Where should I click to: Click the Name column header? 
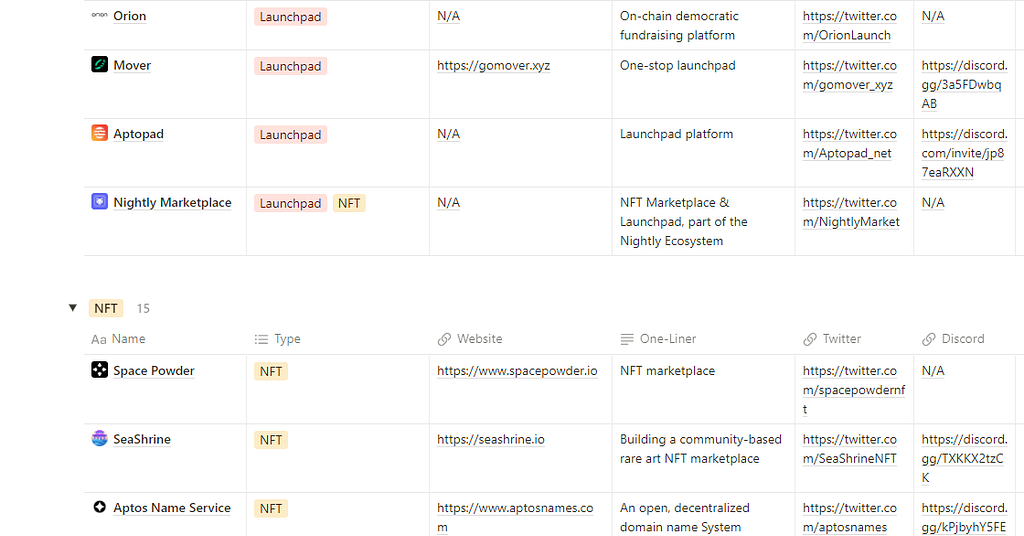tap(128, 339)
